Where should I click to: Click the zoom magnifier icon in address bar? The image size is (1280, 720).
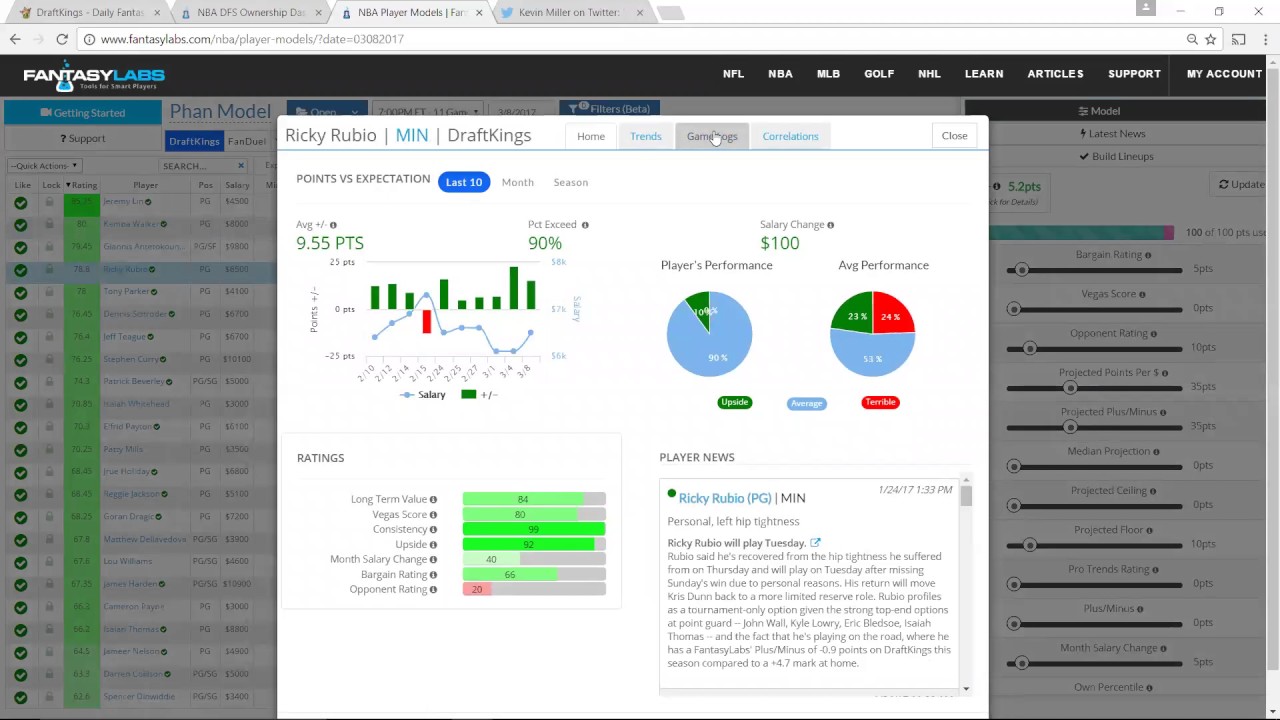pos(1192,39)
